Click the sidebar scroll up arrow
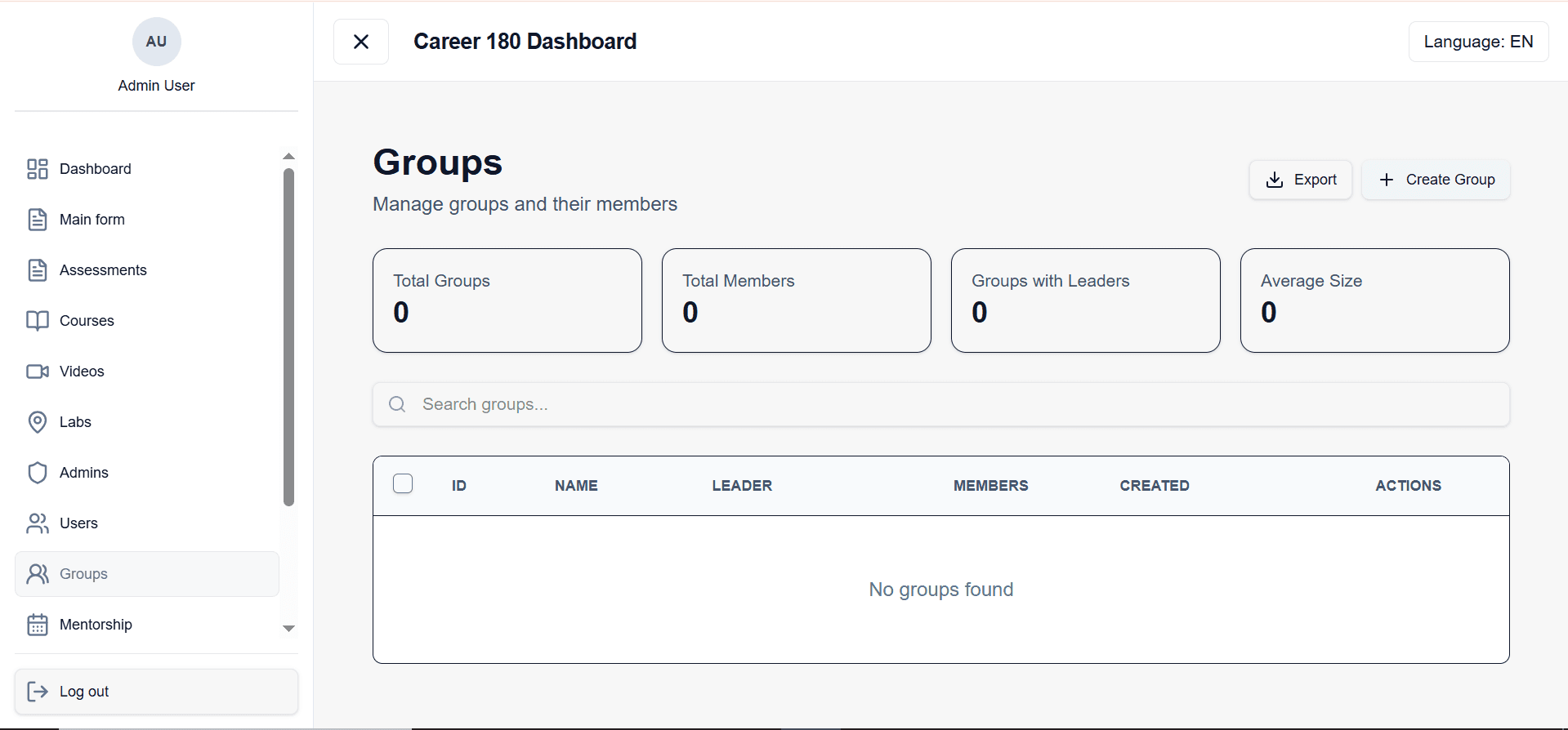 point(288,156)
